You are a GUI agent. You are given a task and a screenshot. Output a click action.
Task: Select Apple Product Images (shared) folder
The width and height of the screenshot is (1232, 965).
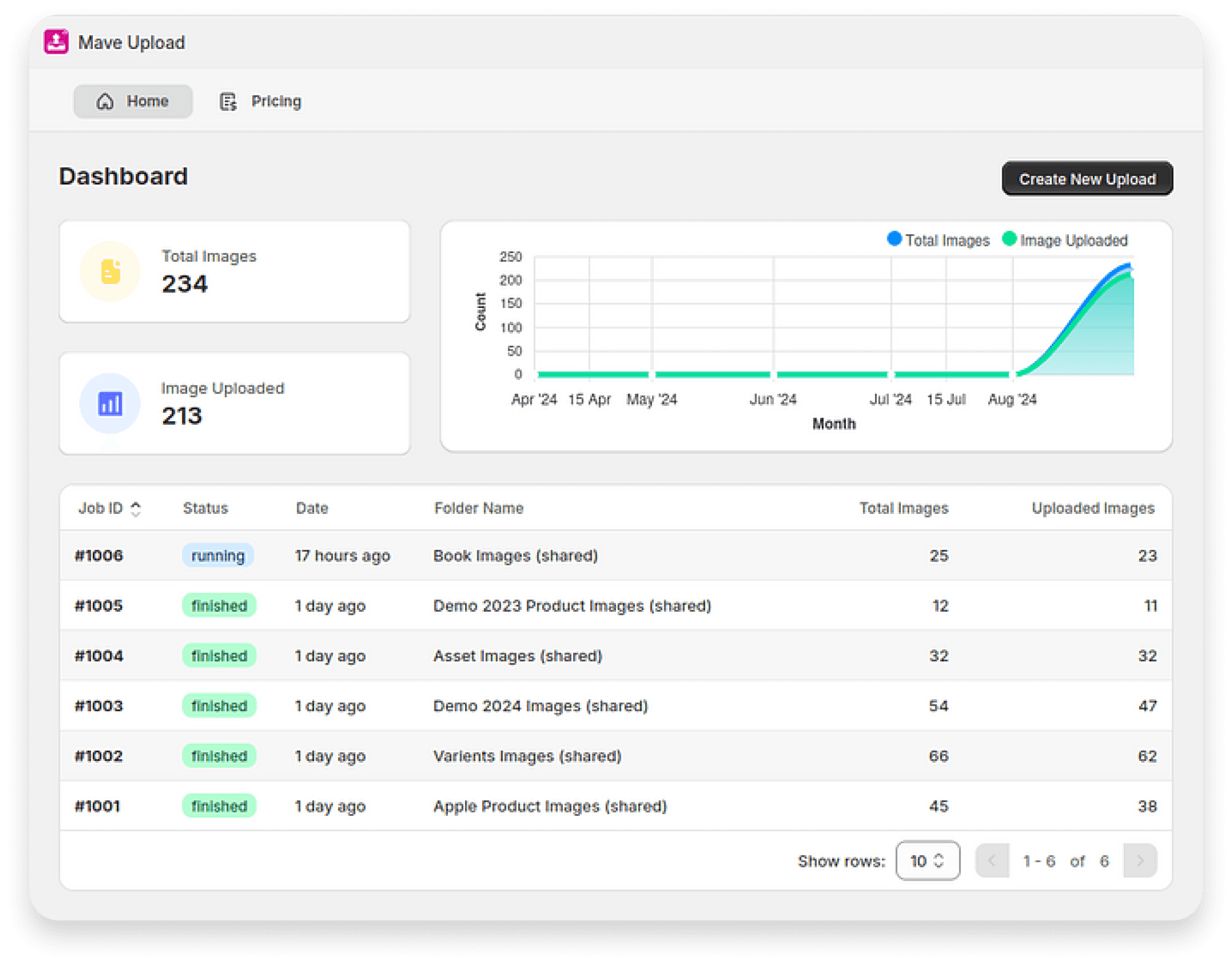coord(550,806)
